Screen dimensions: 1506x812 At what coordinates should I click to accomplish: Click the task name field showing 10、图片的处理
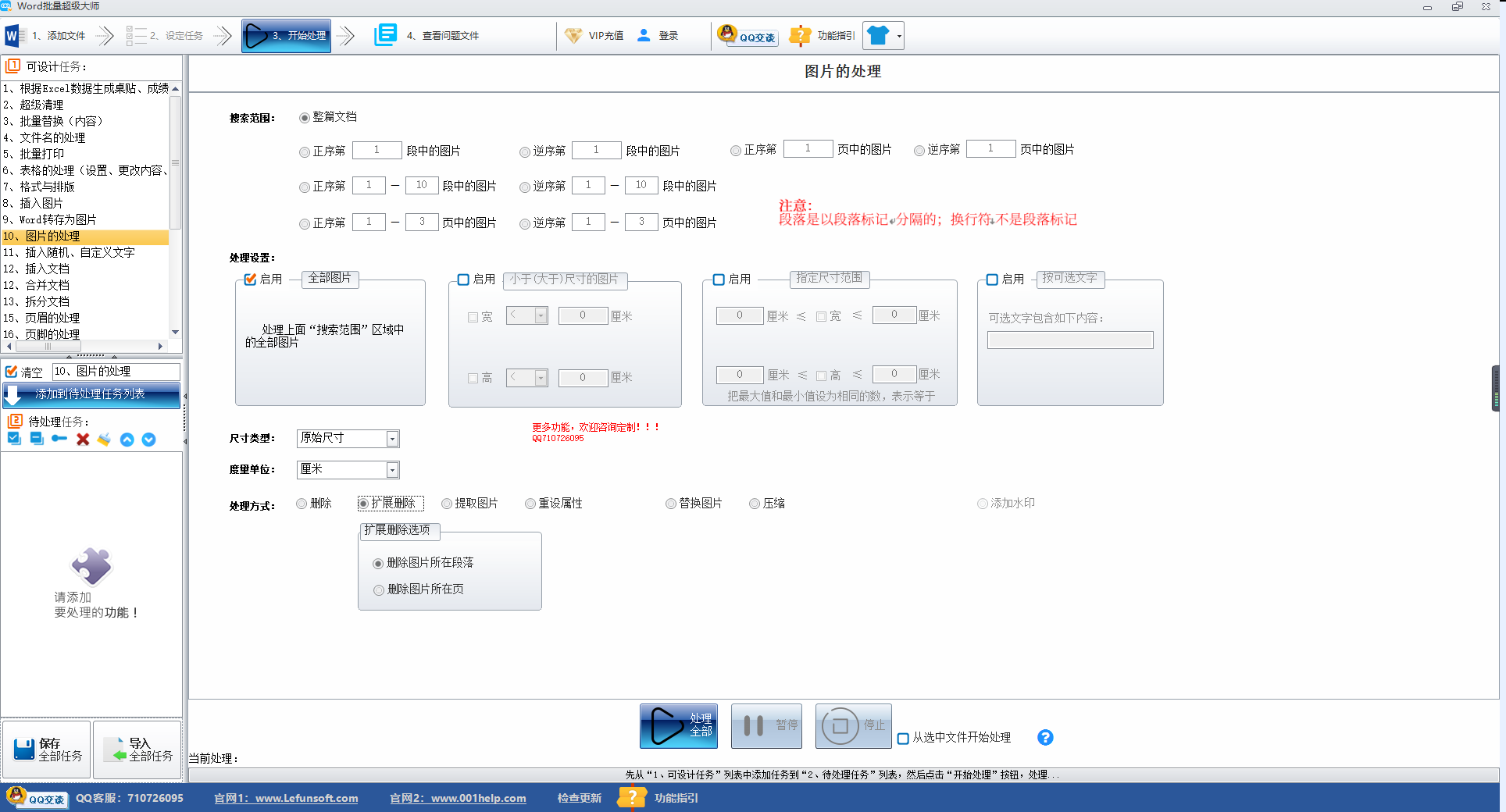(x=116, y=372)
